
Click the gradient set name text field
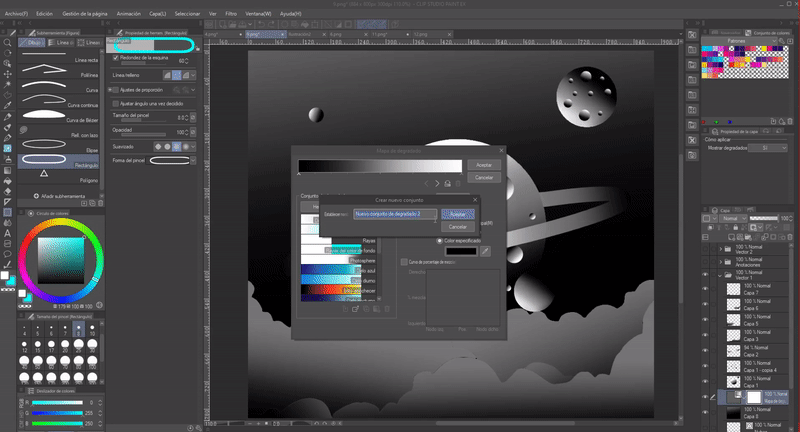pos(394,214)
